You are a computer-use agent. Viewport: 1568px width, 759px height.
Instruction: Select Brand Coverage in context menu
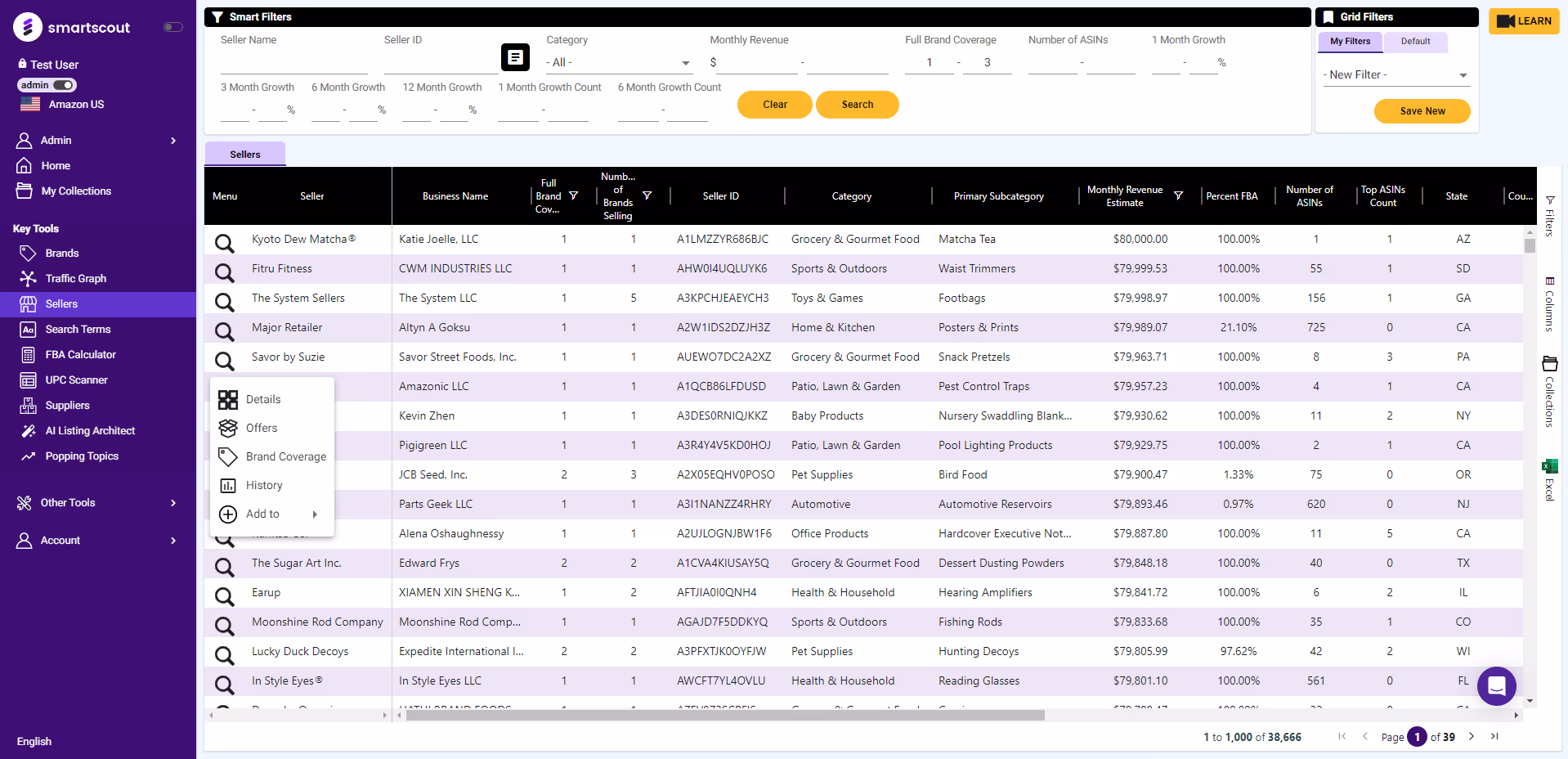click(x=272, y=456)
